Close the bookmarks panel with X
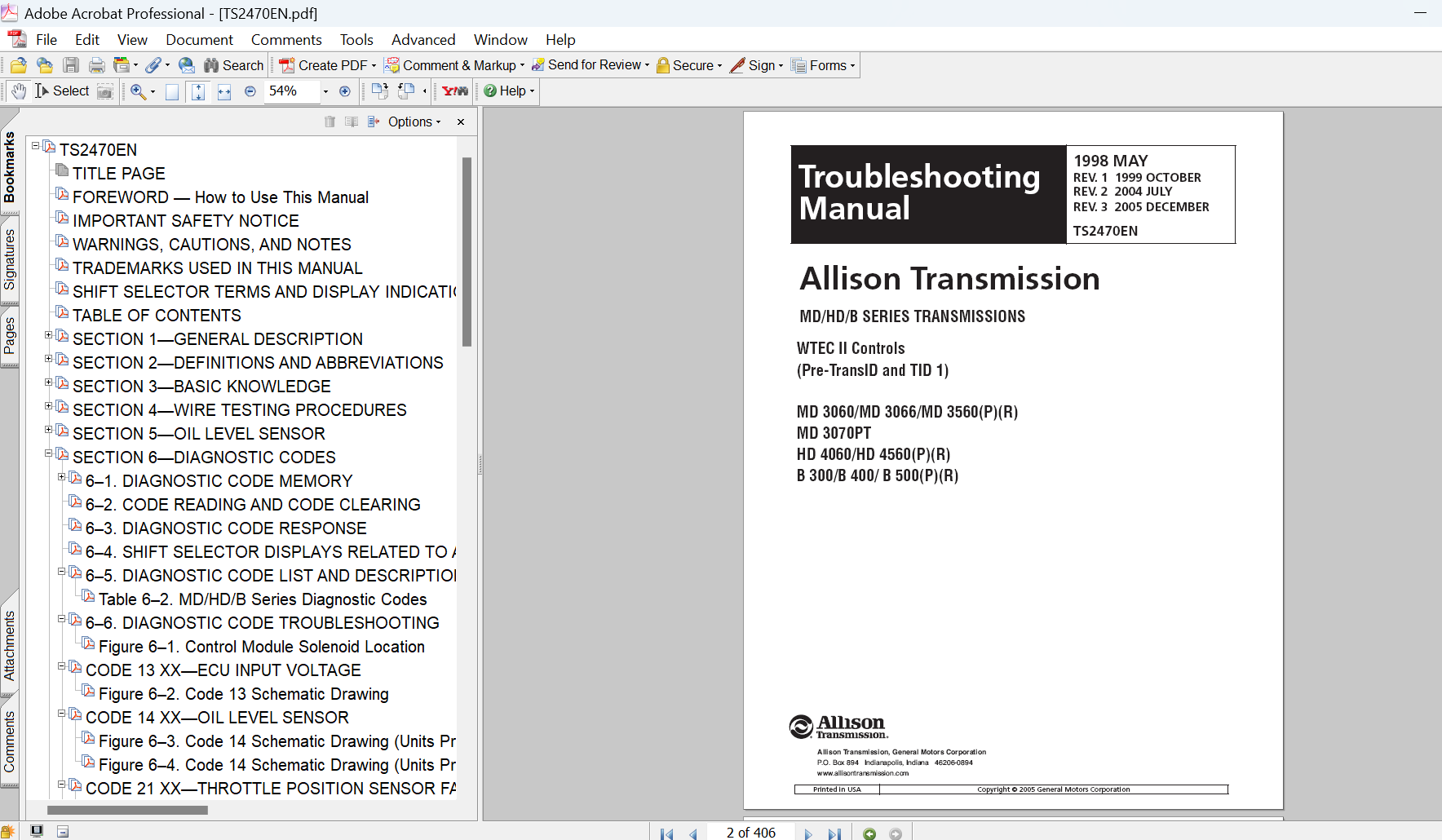 [461, 122]
